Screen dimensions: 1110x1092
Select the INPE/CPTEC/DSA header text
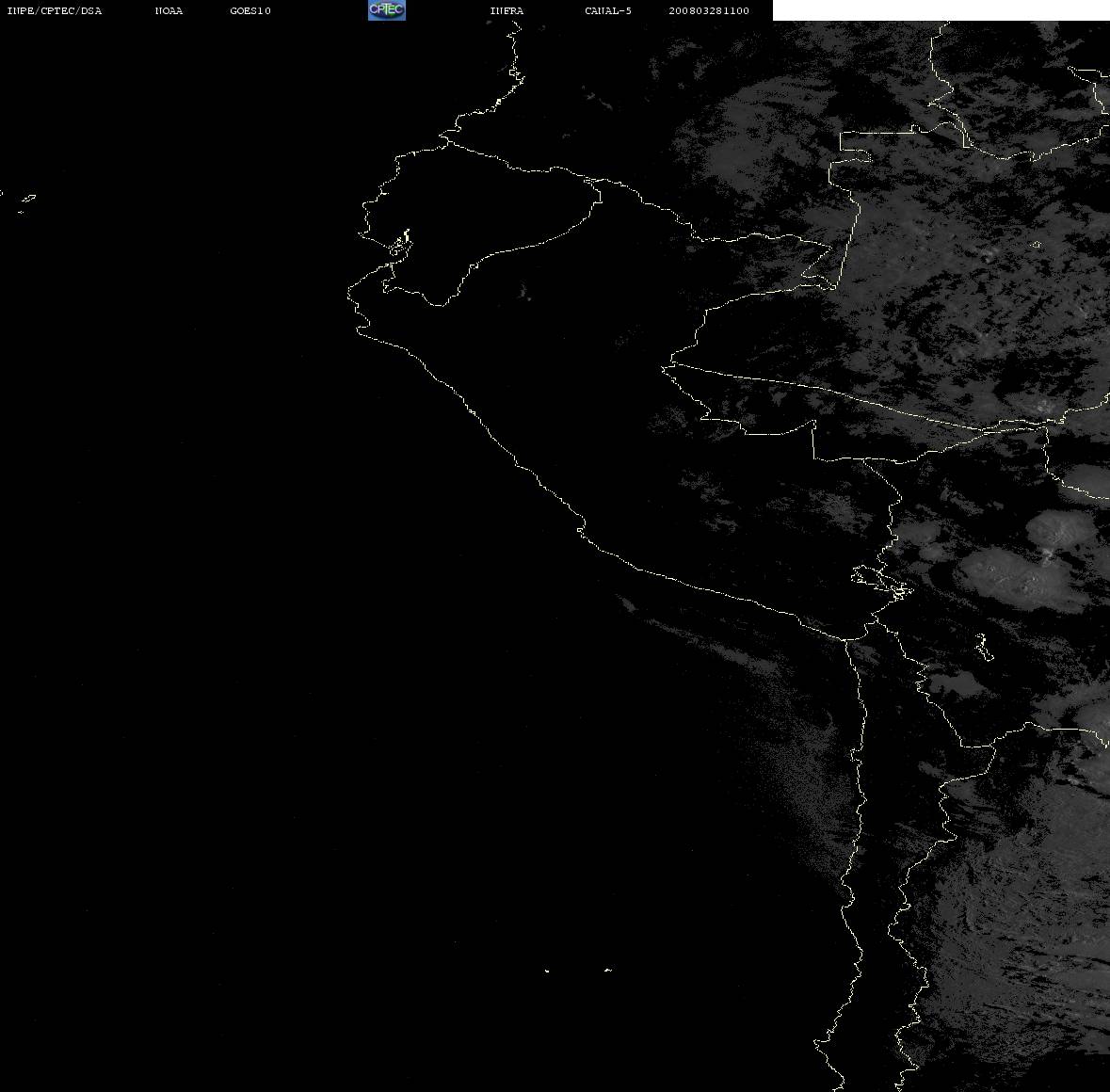(55, 10)
